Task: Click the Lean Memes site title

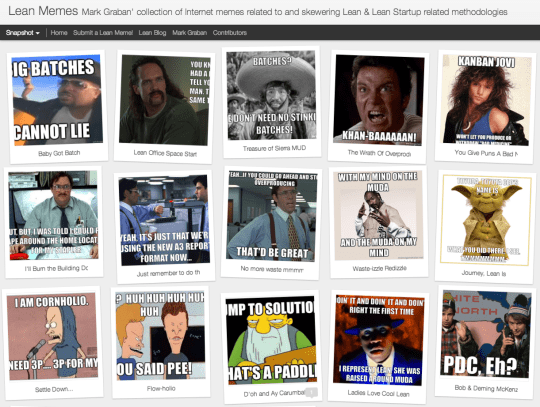Action: (x=43, y=11)
